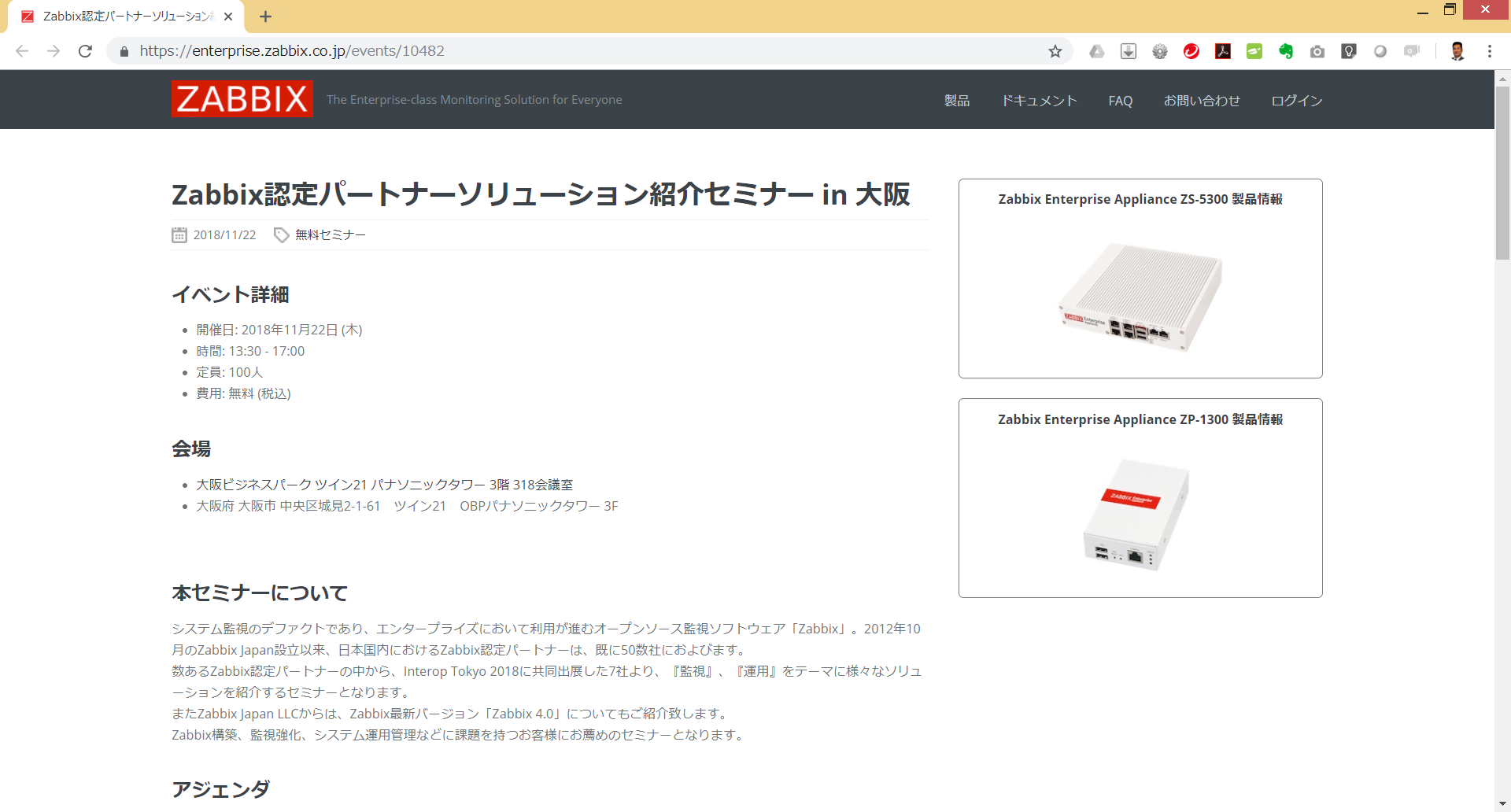Click the red Trend Micro extension
The width and height of the screenshot is (1511, 812).
1191,51
